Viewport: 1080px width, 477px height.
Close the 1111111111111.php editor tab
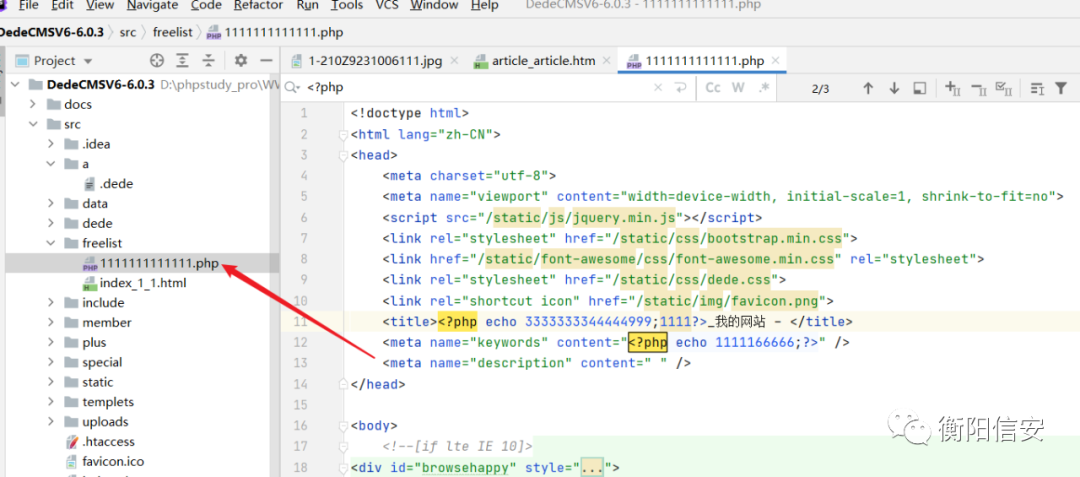tap(776, 61)
